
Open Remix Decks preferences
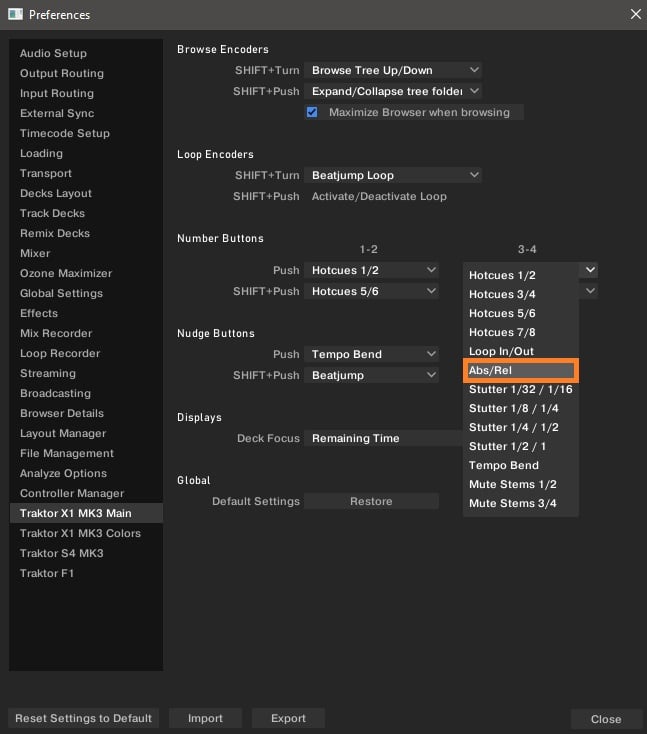[x=86, y=234]
